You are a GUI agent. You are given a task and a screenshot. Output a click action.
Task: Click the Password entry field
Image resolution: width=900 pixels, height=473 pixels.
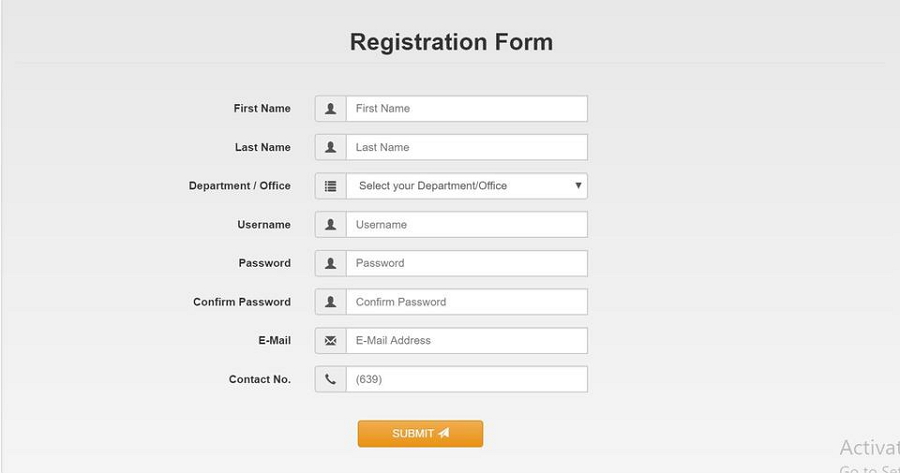[466, 263]
